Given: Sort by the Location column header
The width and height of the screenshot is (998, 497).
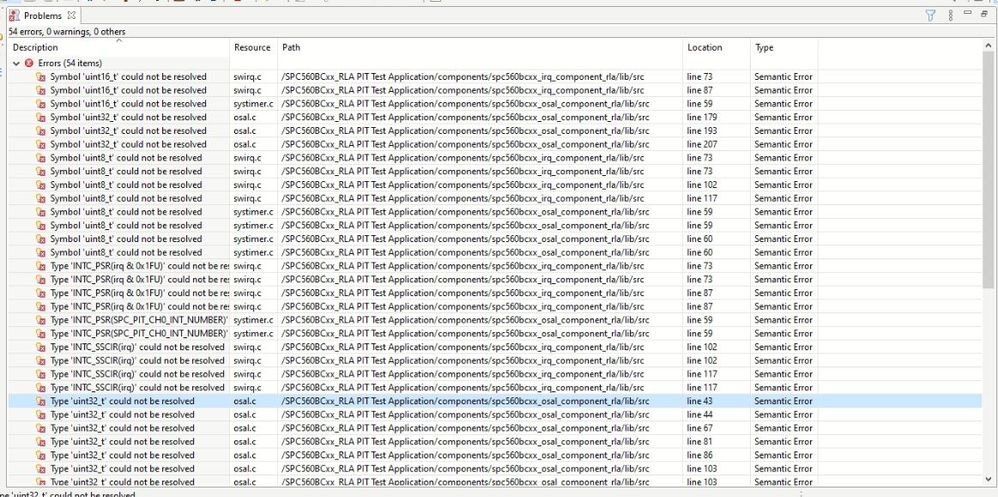Looking at the screenshot, I should click(716, 47).
